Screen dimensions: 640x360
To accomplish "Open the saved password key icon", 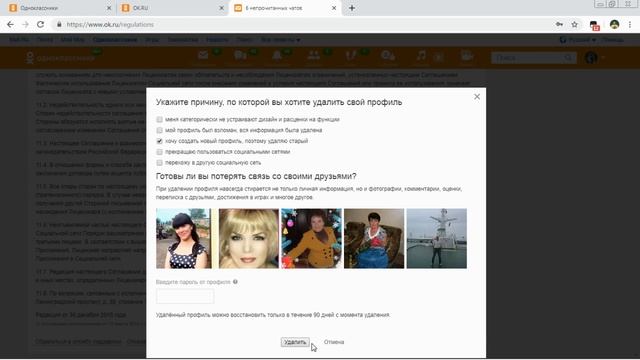I will tap(559, 24).
